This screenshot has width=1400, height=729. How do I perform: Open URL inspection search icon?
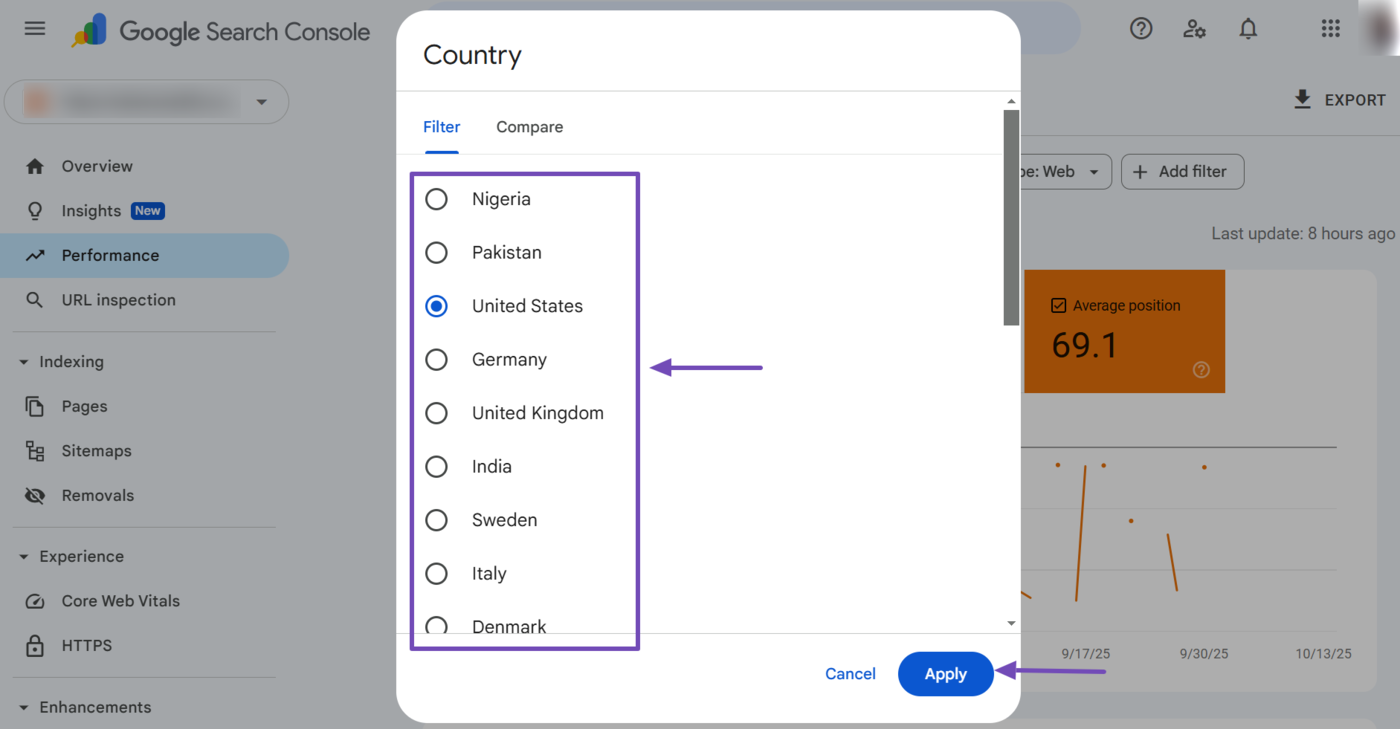(x=35, y=300)
